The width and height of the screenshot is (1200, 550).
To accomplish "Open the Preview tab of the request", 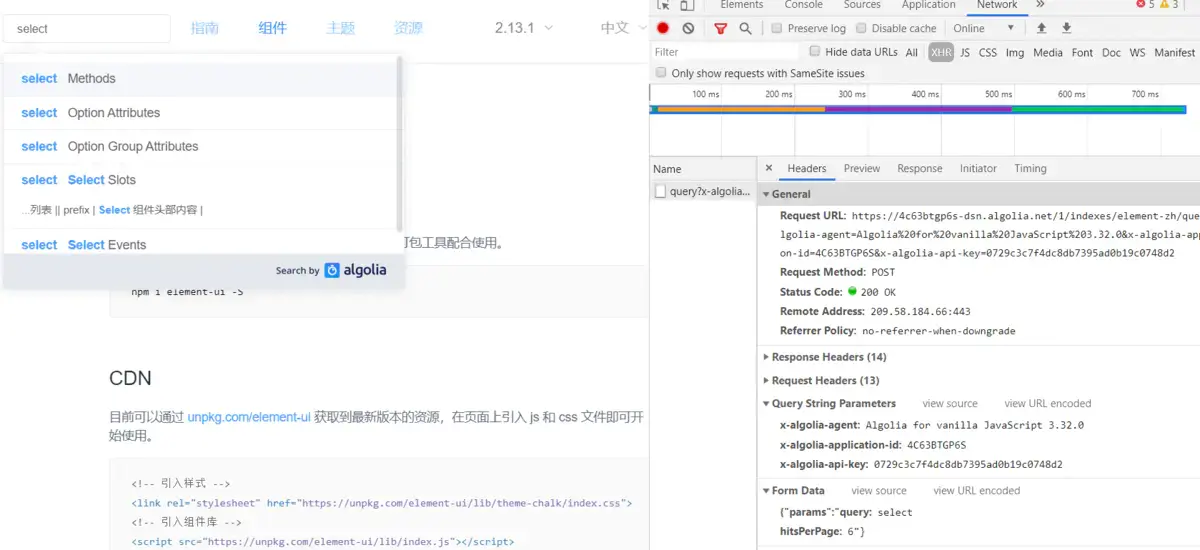I will coord(862,168).
